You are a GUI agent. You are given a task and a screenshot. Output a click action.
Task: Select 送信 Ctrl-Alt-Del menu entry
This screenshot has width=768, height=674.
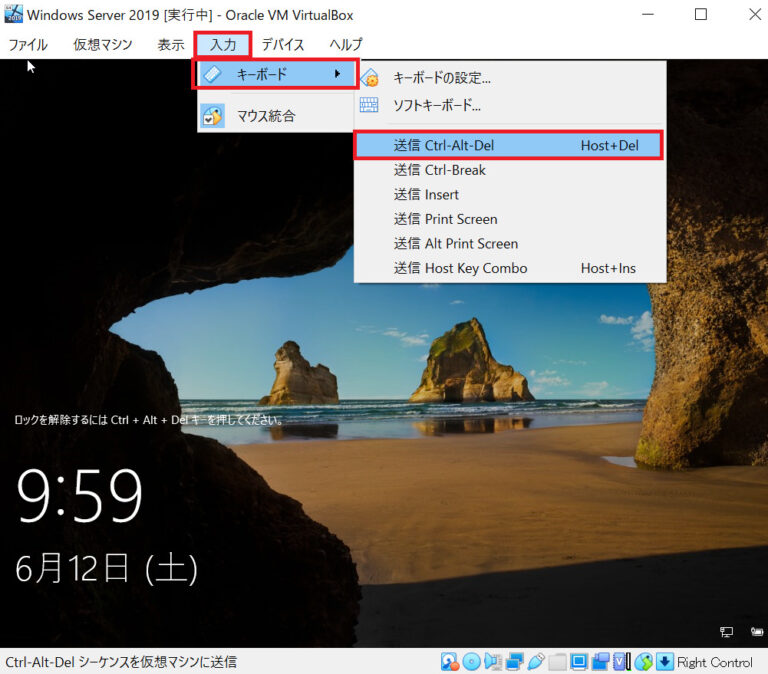tap(508, 146)
